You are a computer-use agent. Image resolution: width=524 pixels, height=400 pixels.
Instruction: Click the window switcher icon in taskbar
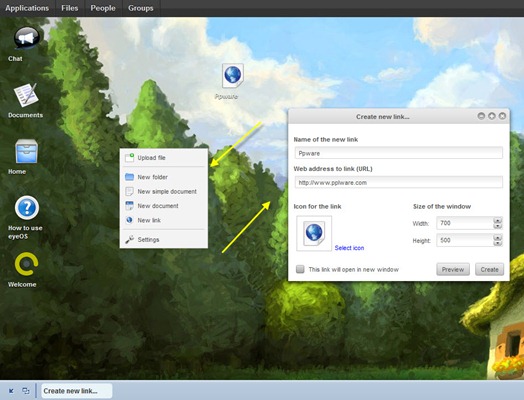[x=26, y=391]
